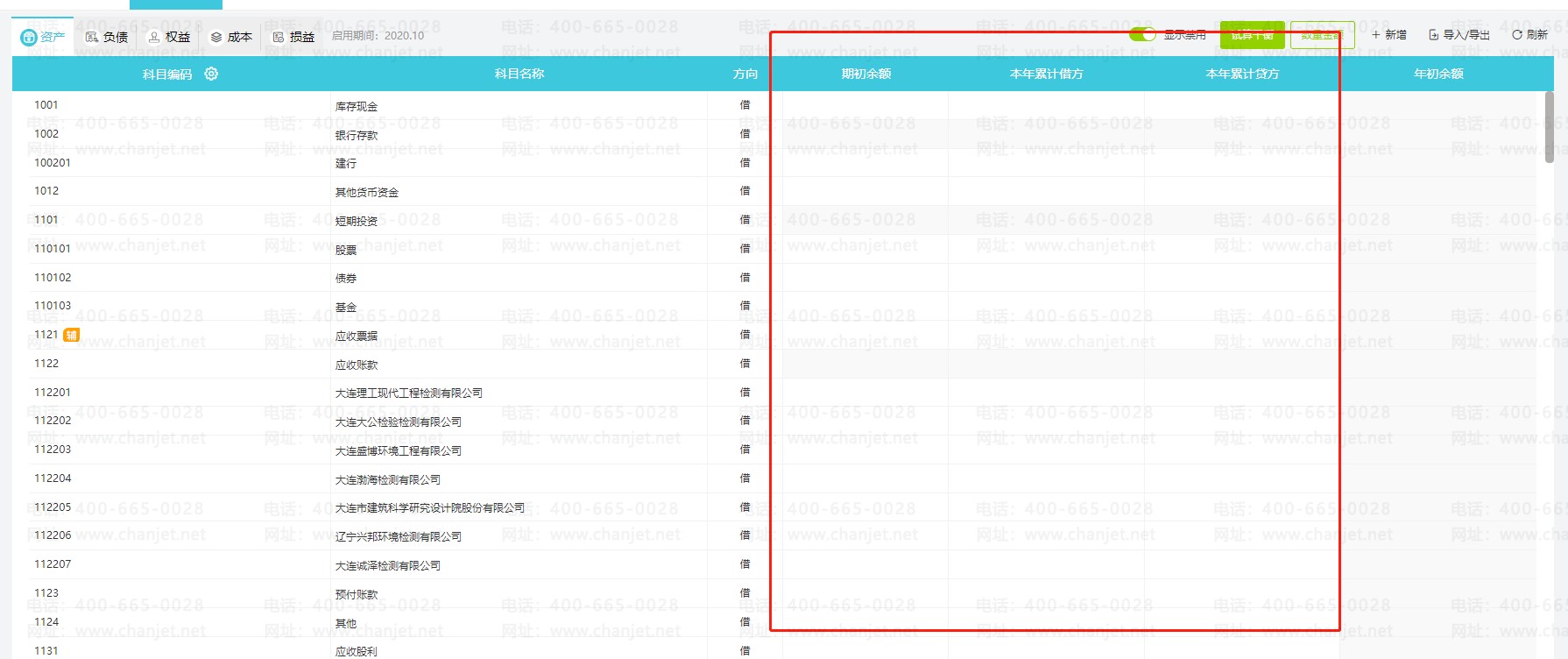Viewport: 1568px width, 659px height.
Task: Click 刷新 to refresh the list
Action: click(1530, 35)
